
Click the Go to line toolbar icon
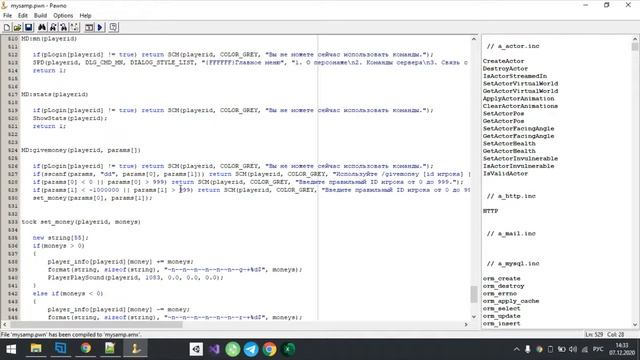(x=74, y=27)
